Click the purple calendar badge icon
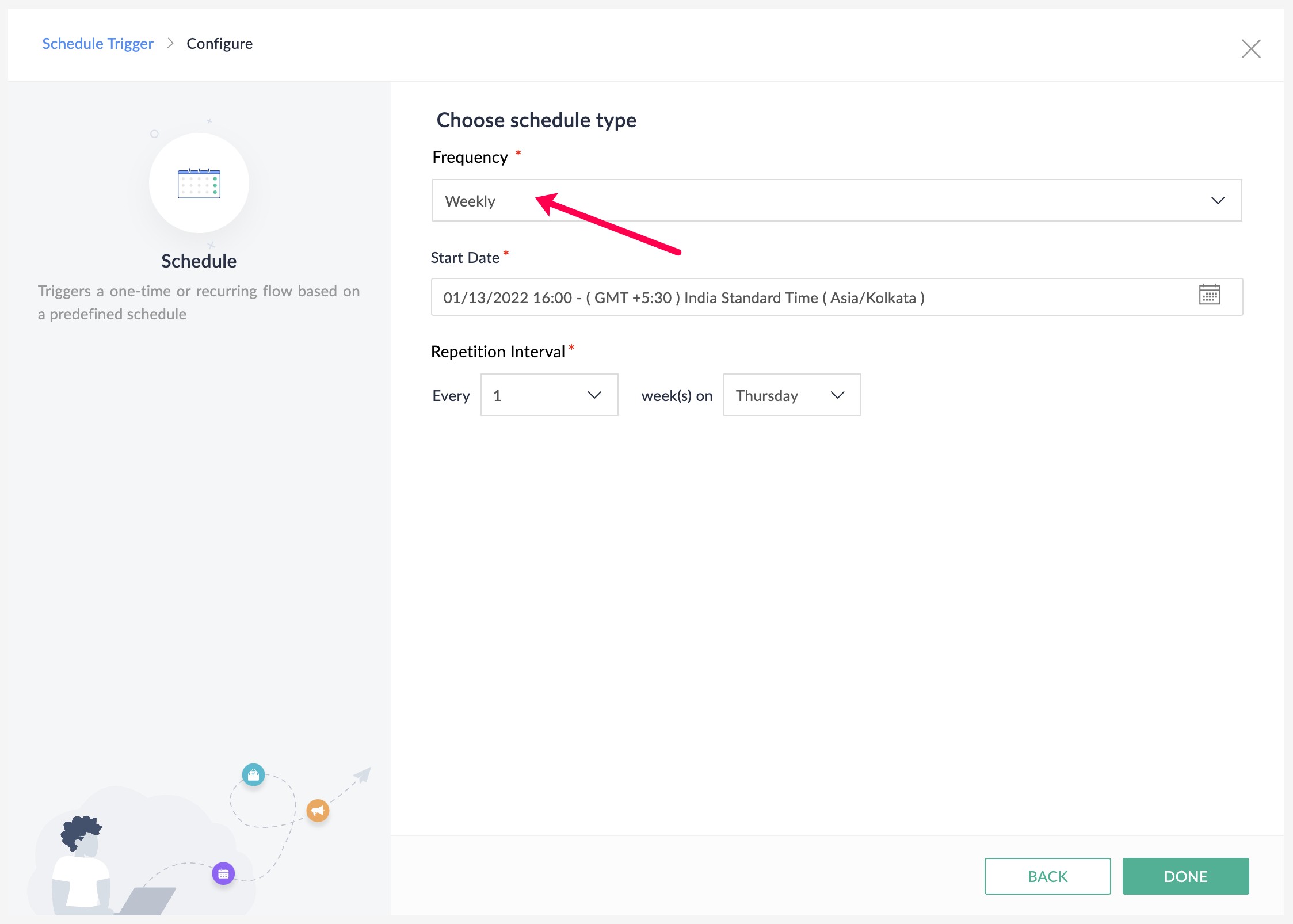This screenshot has width=1293, height=924. [223, 873]
